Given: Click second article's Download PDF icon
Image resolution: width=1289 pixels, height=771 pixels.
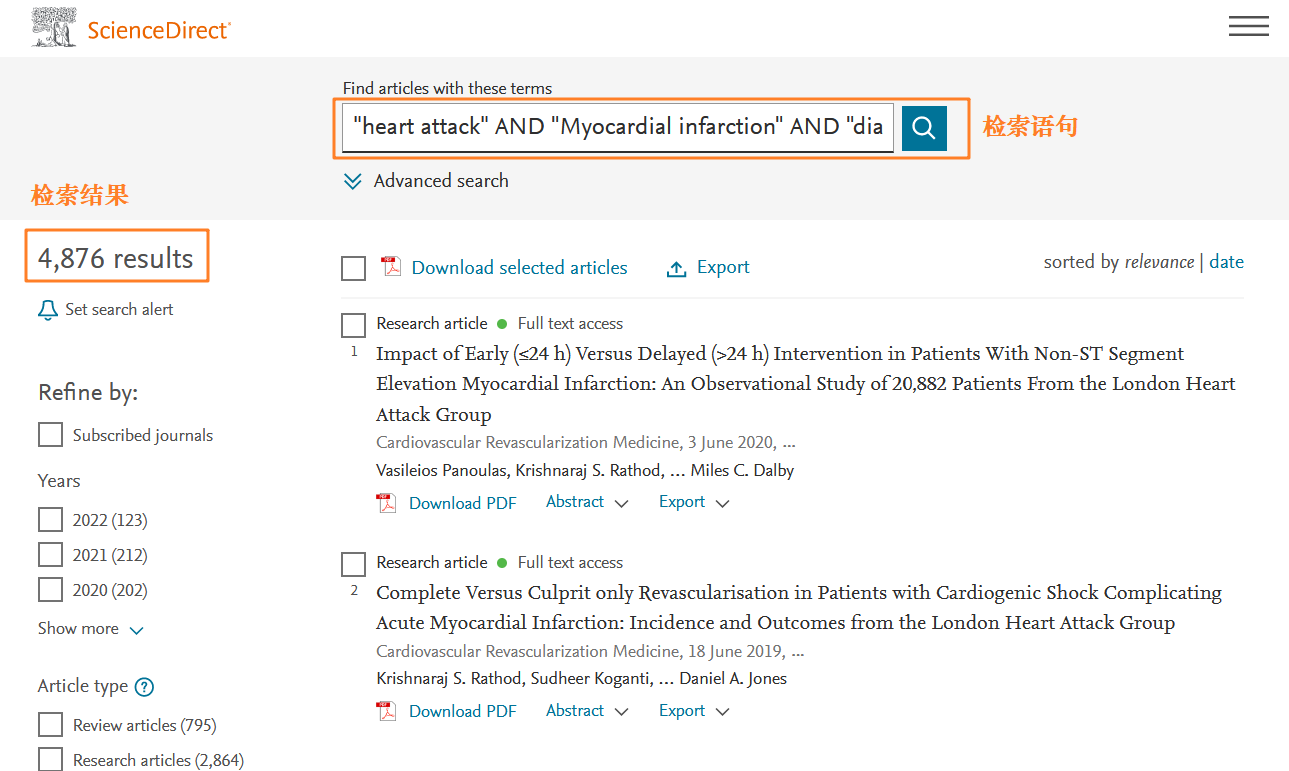Looking at the screenshot, I should 386,711.
